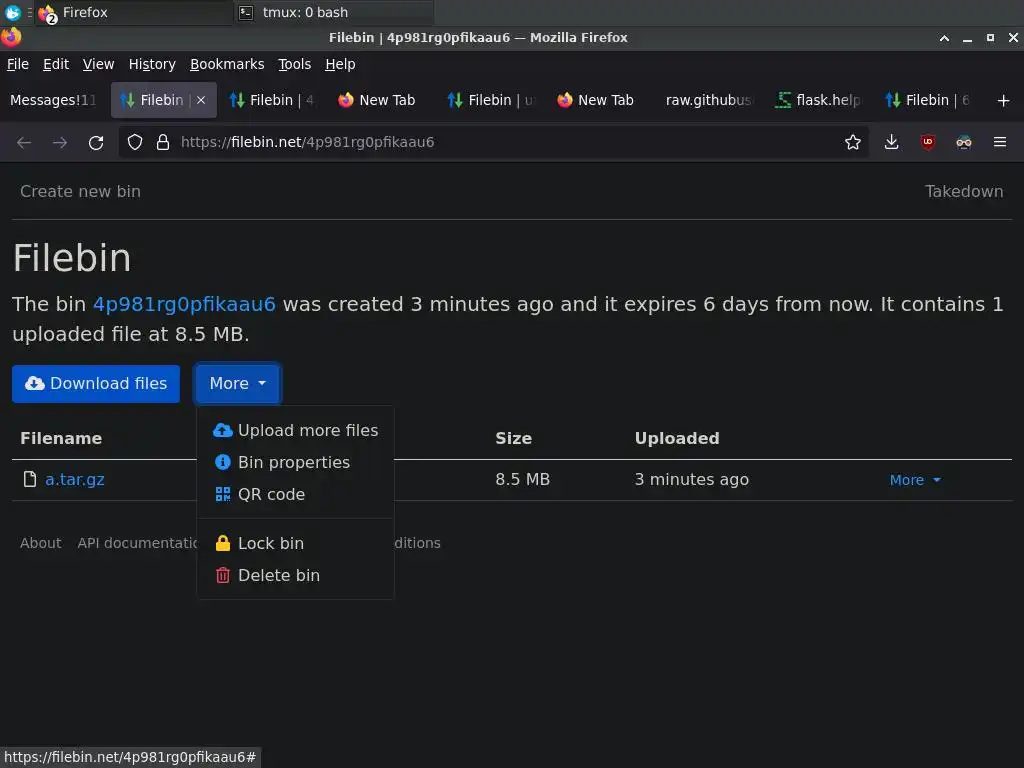Image resolution: width=1024 pixels, height=768 pixels.
Task: Bookmark this page with the star icon
Action: click(x=852, y=142)
